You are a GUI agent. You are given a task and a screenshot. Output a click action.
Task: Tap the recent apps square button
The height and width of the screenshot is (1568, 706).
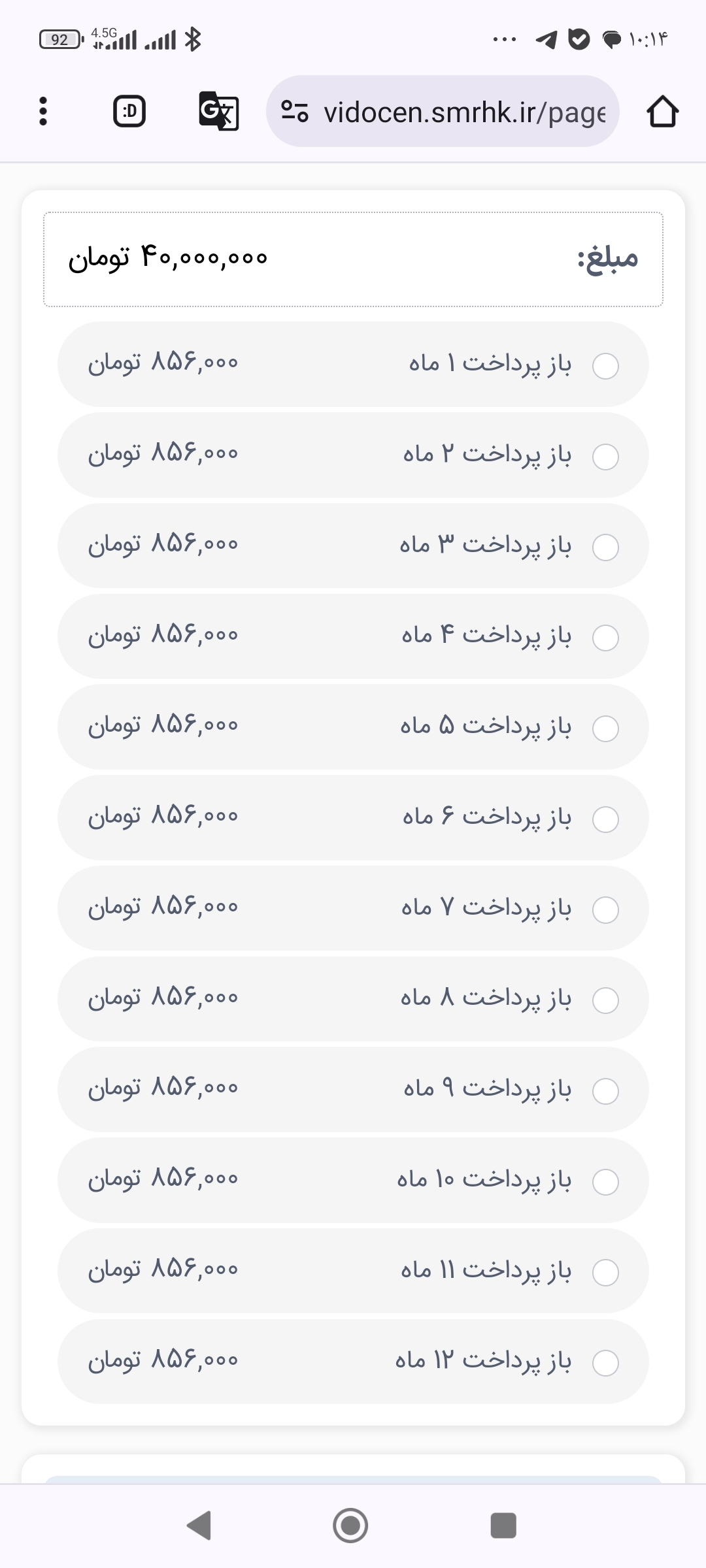[x=503, y=1526]
